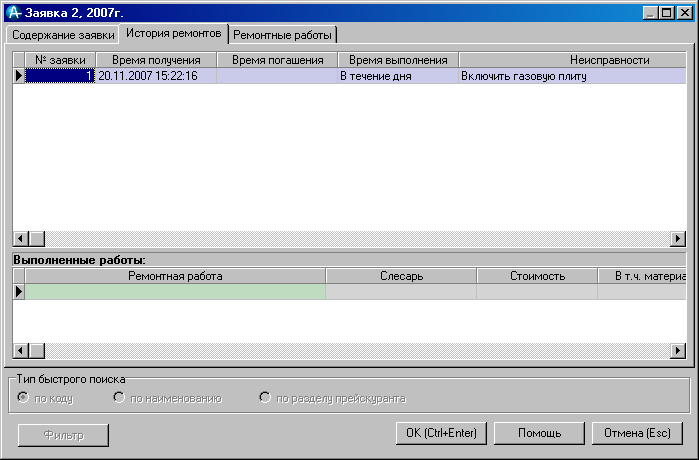Click the green 'Ремонтная работа' cell
699x460 pixels.
pos(175,292)
